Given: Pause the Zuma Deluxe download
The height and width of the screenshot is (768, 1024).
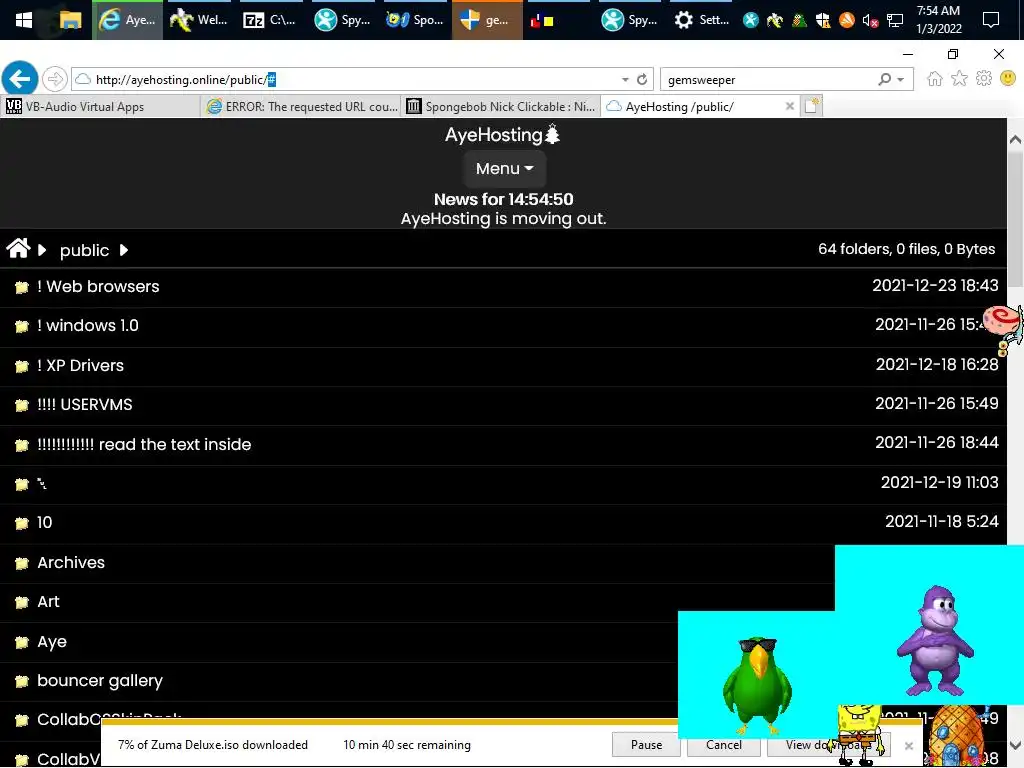Looking at the screenshot, I should tap(646, 744).
